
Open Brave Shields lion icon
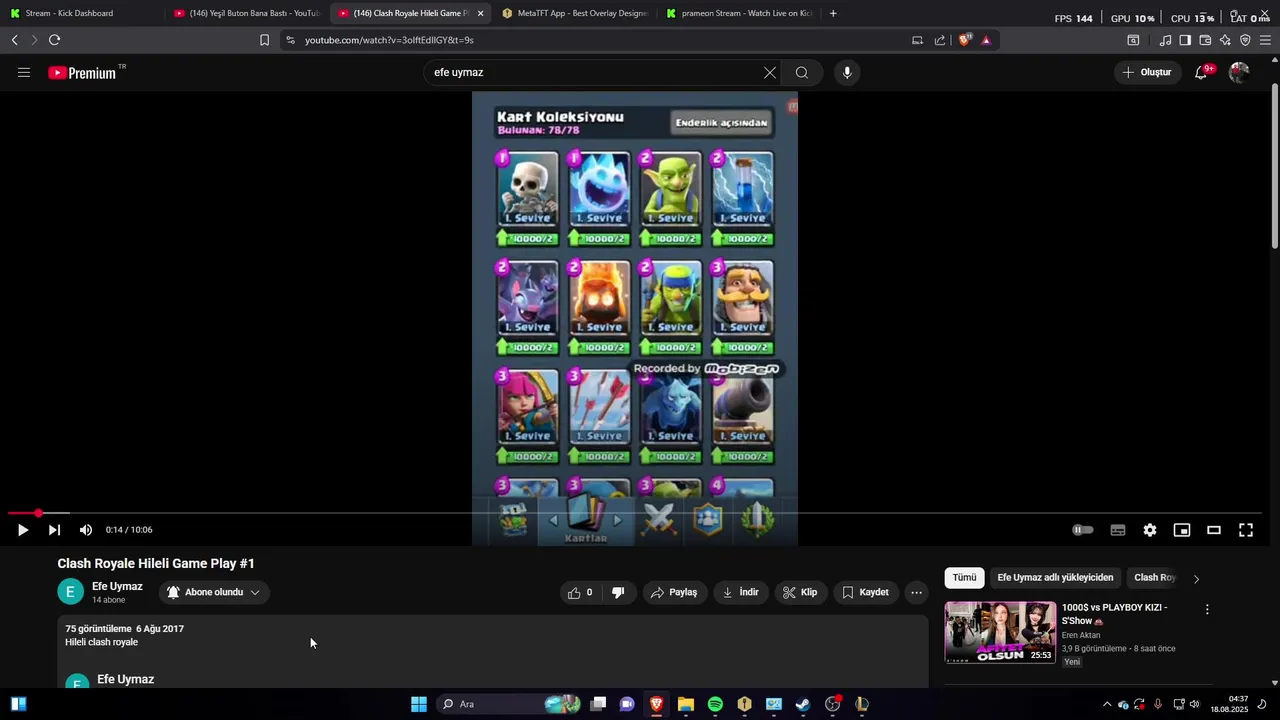click(x=964, y=40)
